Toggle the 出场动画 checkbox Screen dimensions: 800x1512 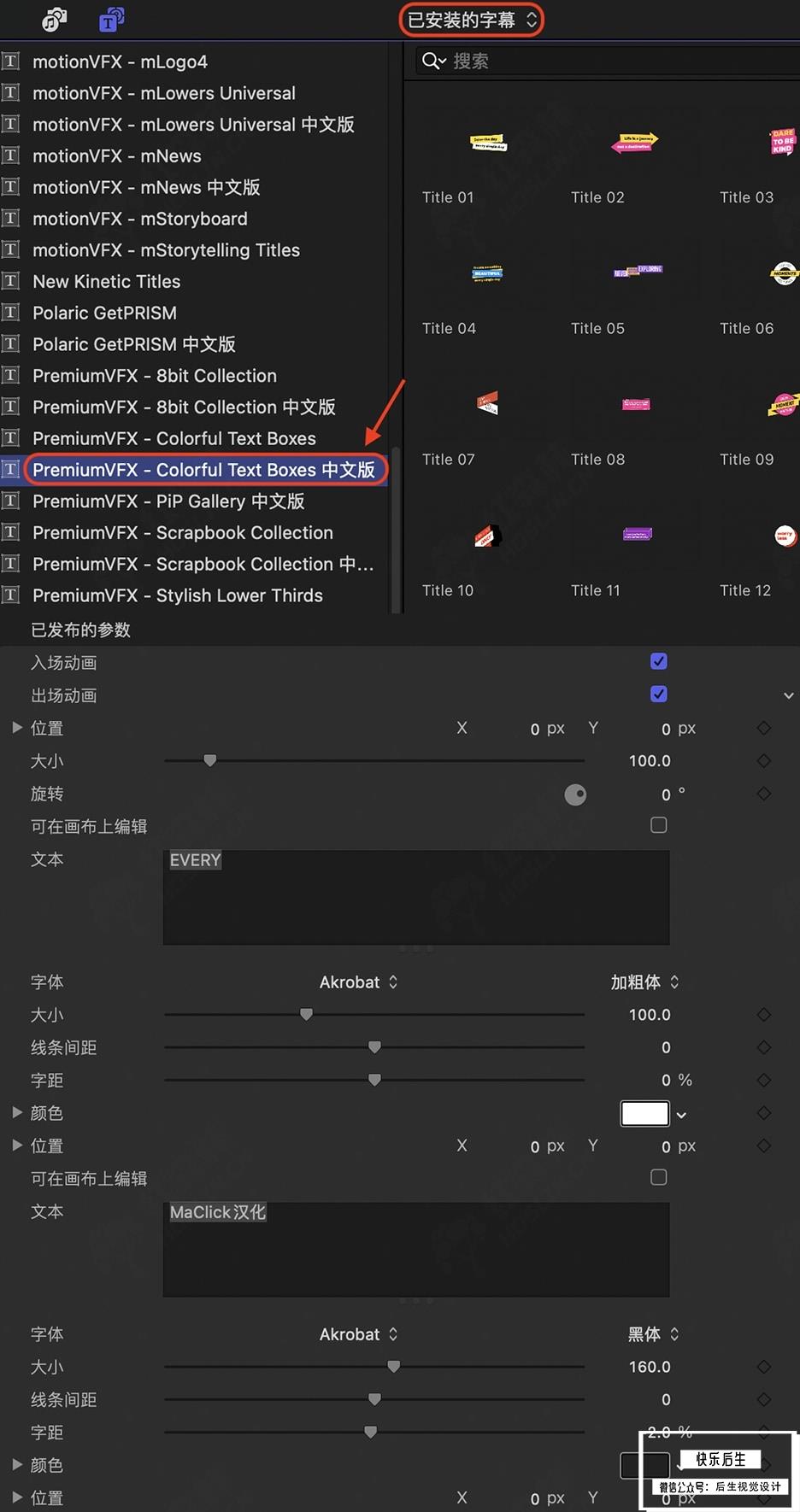click(659, 694)
